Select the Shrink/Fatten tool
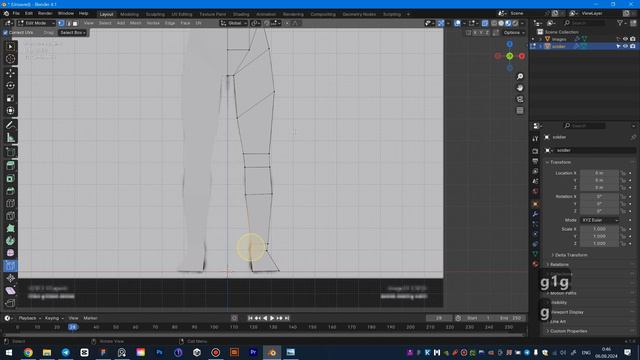 tap(11, 279)
